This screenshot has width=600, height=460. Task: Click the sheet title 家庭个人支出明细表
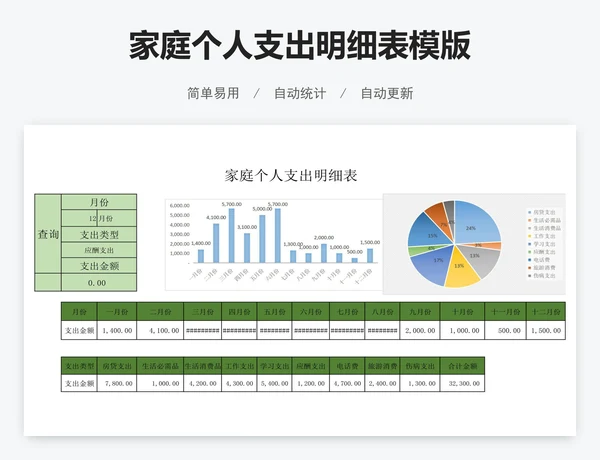[x=291, y=176]
